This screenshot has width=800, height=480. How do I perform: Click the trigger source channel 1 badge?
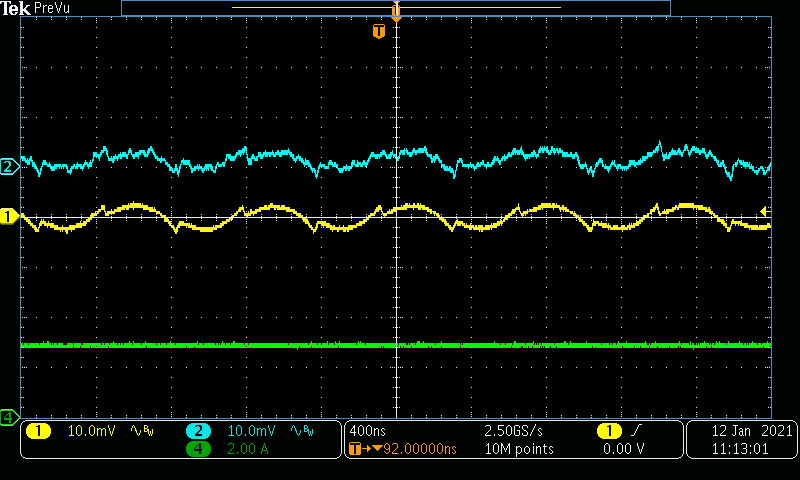pos(608,431)
